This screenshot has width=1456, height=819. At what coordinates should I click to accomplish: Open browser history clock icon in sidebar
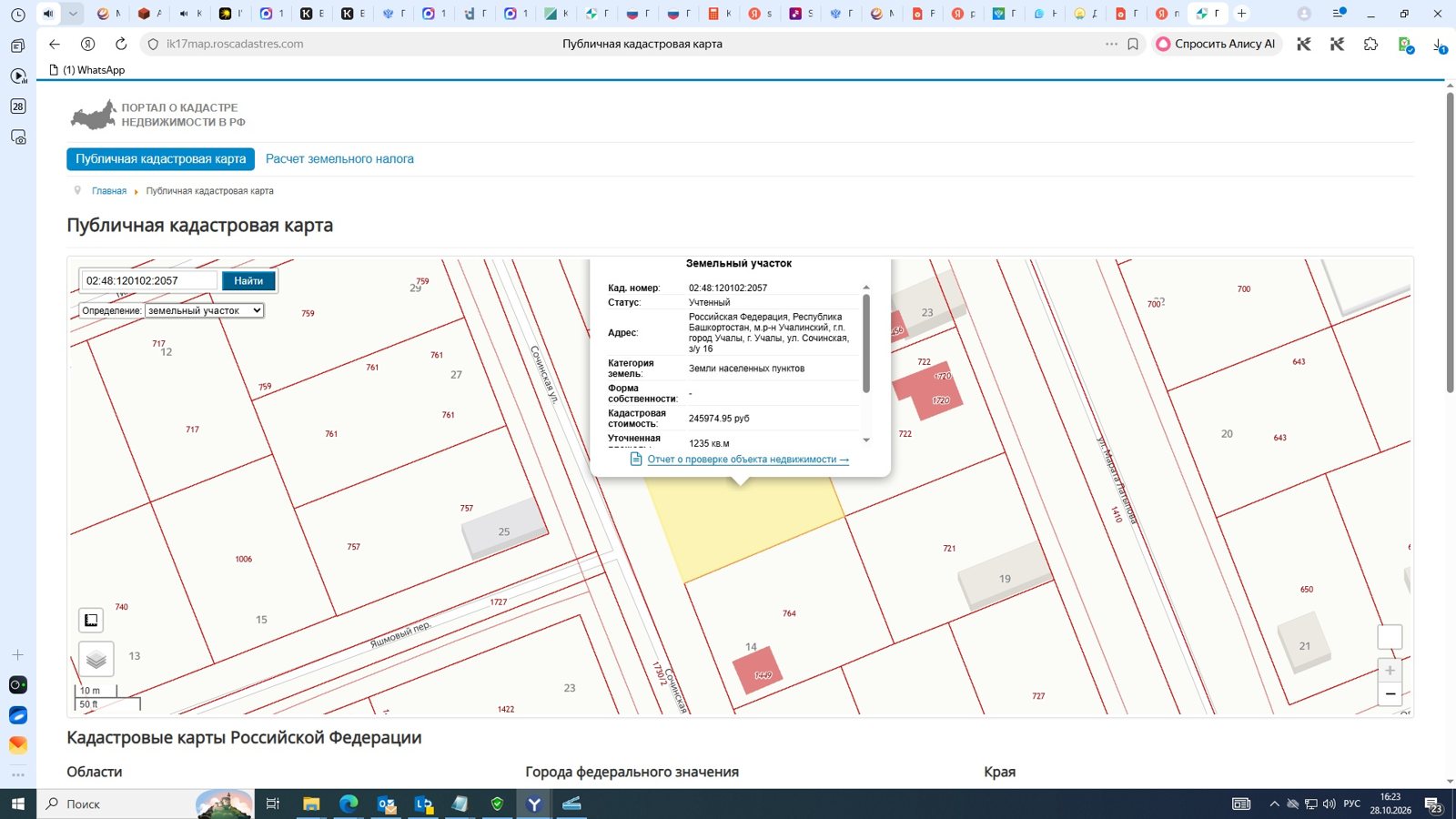click(17, 15)
